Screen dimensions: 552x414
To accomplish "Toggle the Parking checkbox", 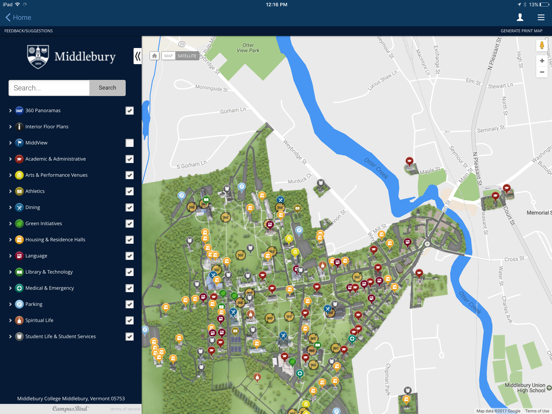I will pyautogui.click(x=130, y=304).
